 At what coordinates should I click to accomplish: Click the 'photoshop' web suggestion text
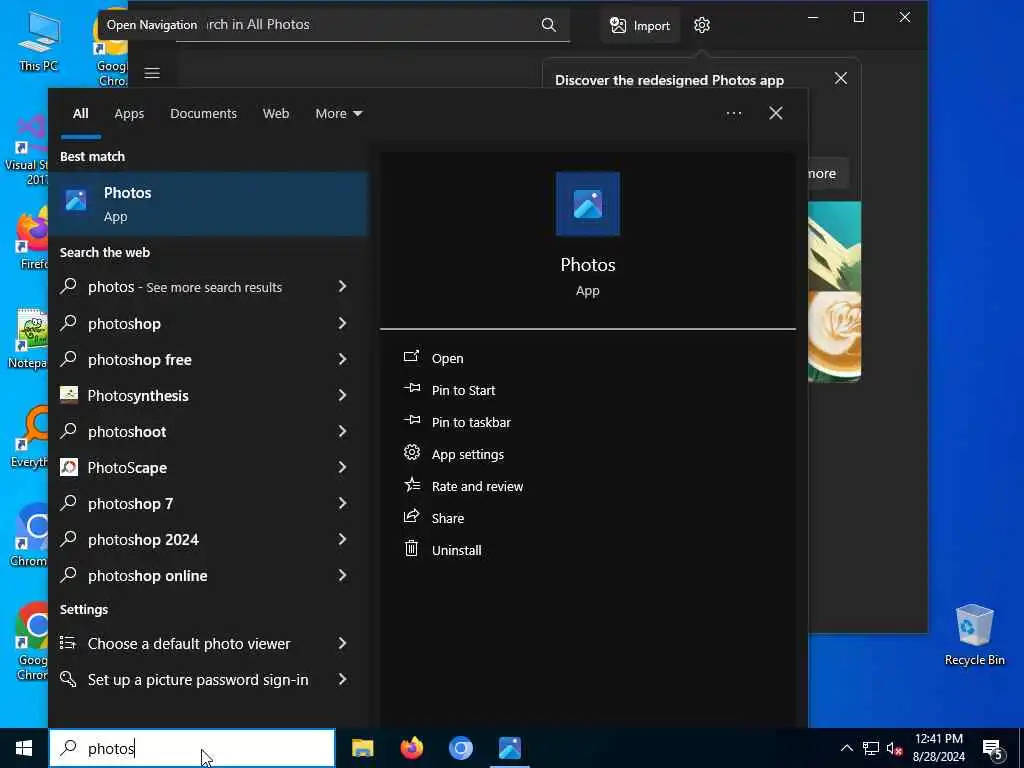(124, 324)
